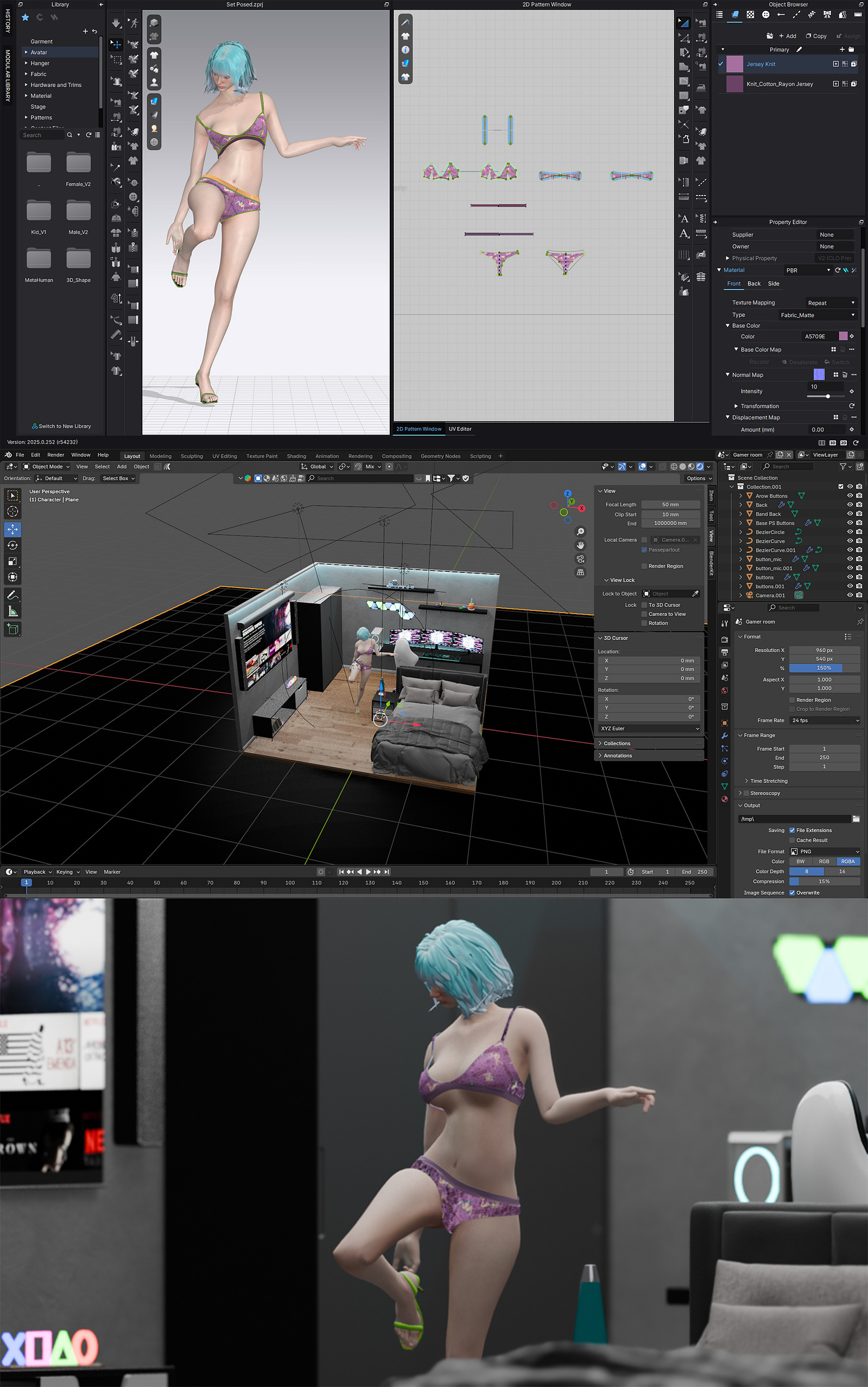
Task: Select the Rotate tool in Blender toolbar
Action: tap(12, 545)
